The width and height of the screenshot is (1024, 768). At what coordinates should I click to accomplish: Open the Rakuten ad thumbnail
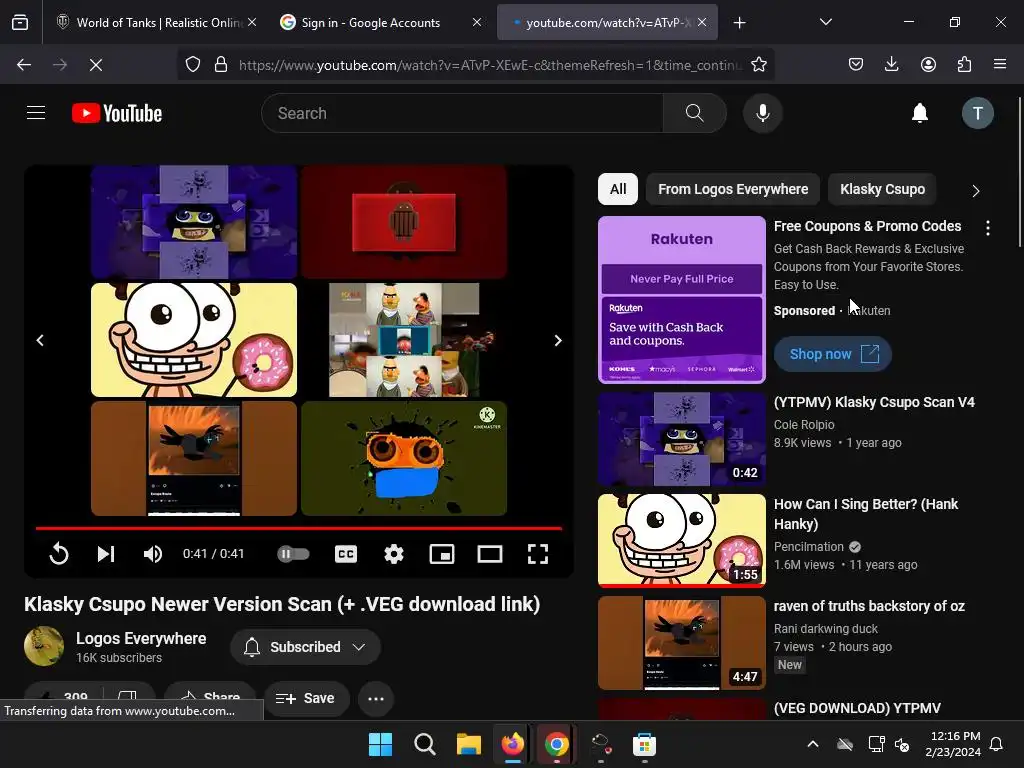tap(682, 299)
